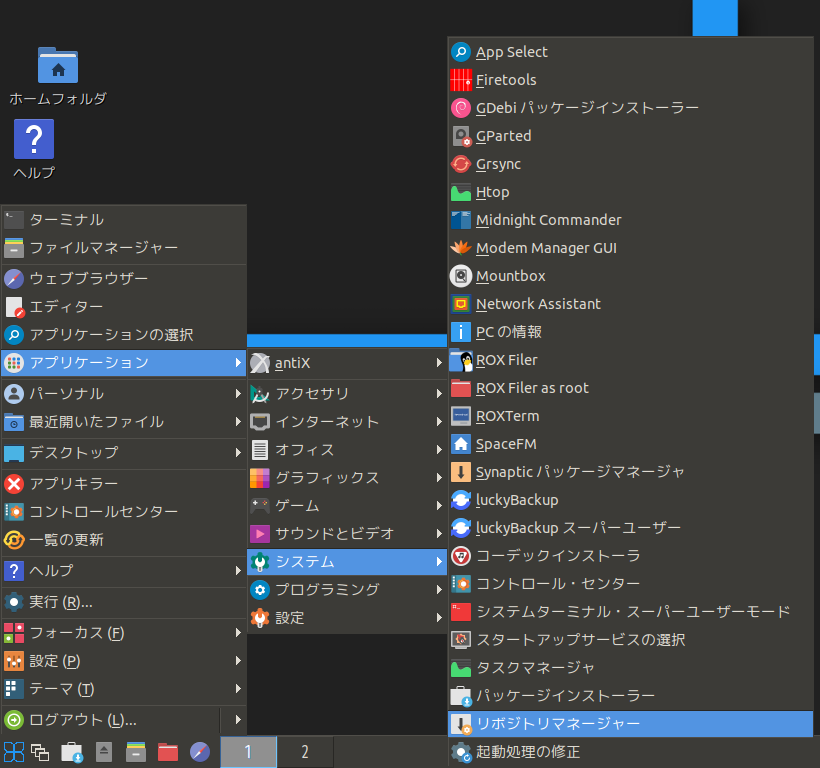Click アプリケーションの選択 entry
Image resolution: width=820 pixels, height=768 pixels.
[x=124, y=335]
